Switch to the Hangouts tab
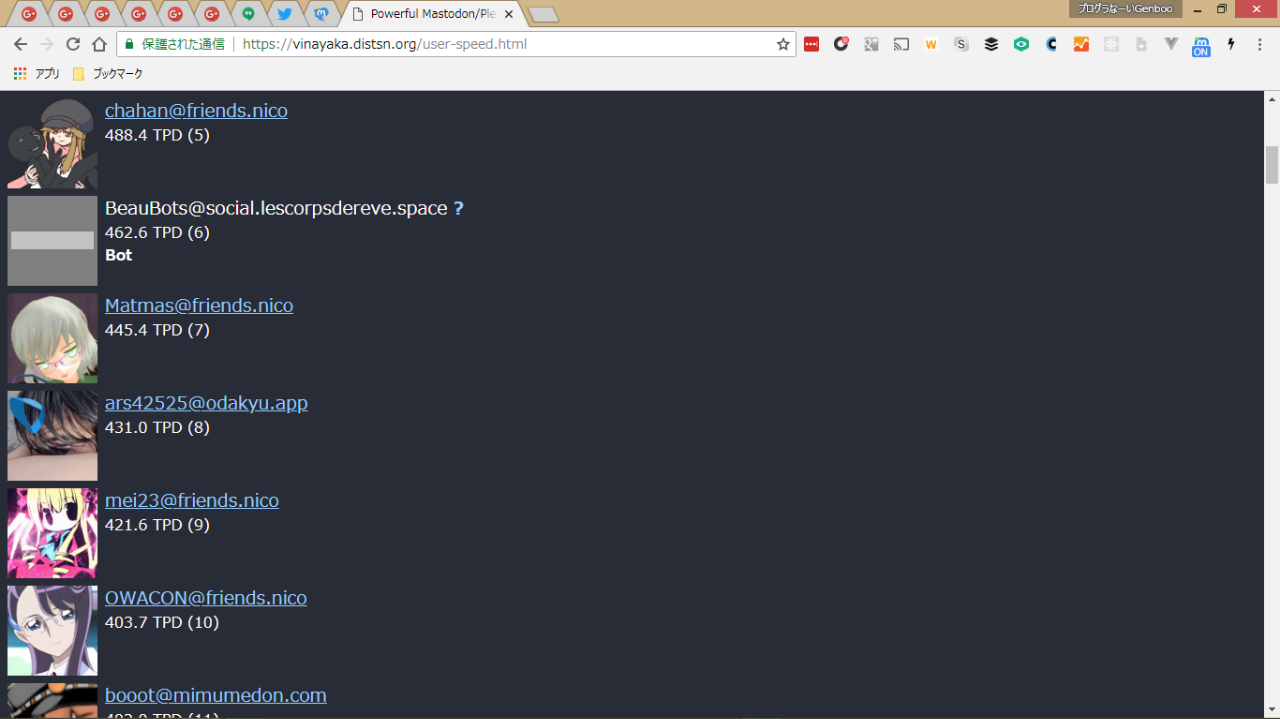This screenshot has height=719, width=1280. (x=248, y=14)
